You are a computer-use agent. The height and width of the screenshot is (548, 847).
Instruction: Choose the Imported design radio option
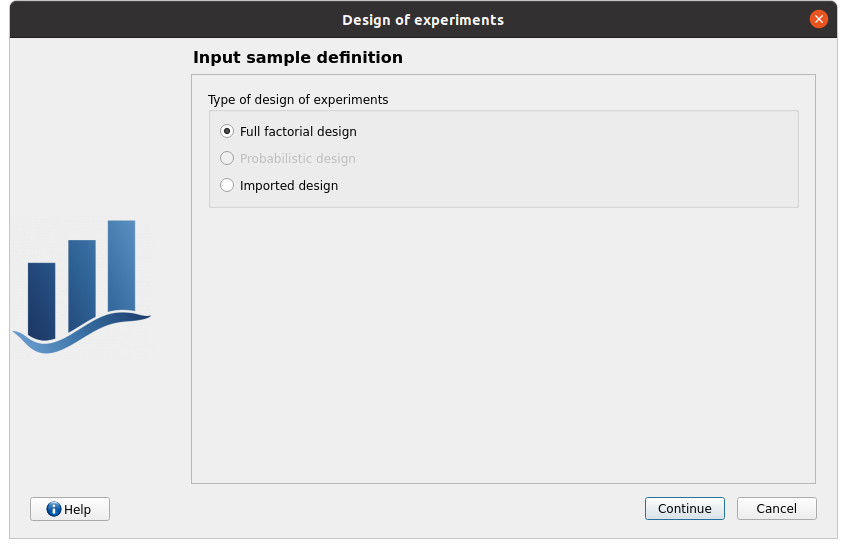tap(227, 185)
